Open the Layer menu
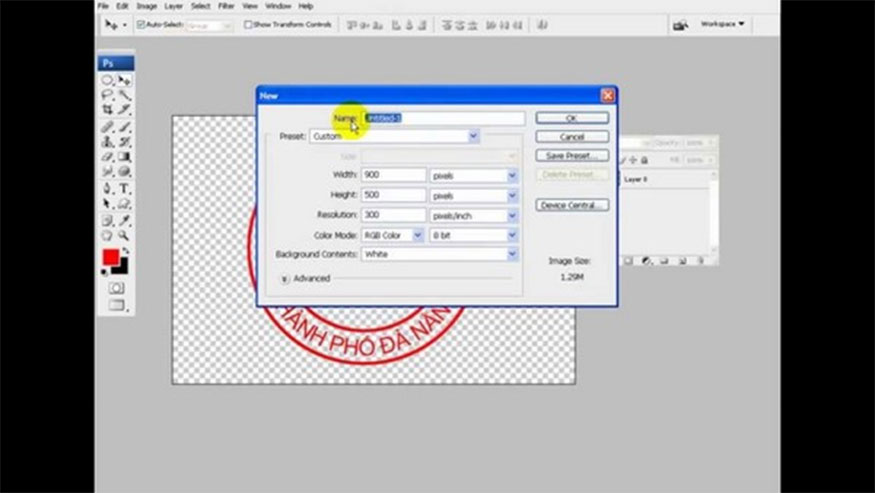This screenshot has height=493, width=875. tap(174, 6)
